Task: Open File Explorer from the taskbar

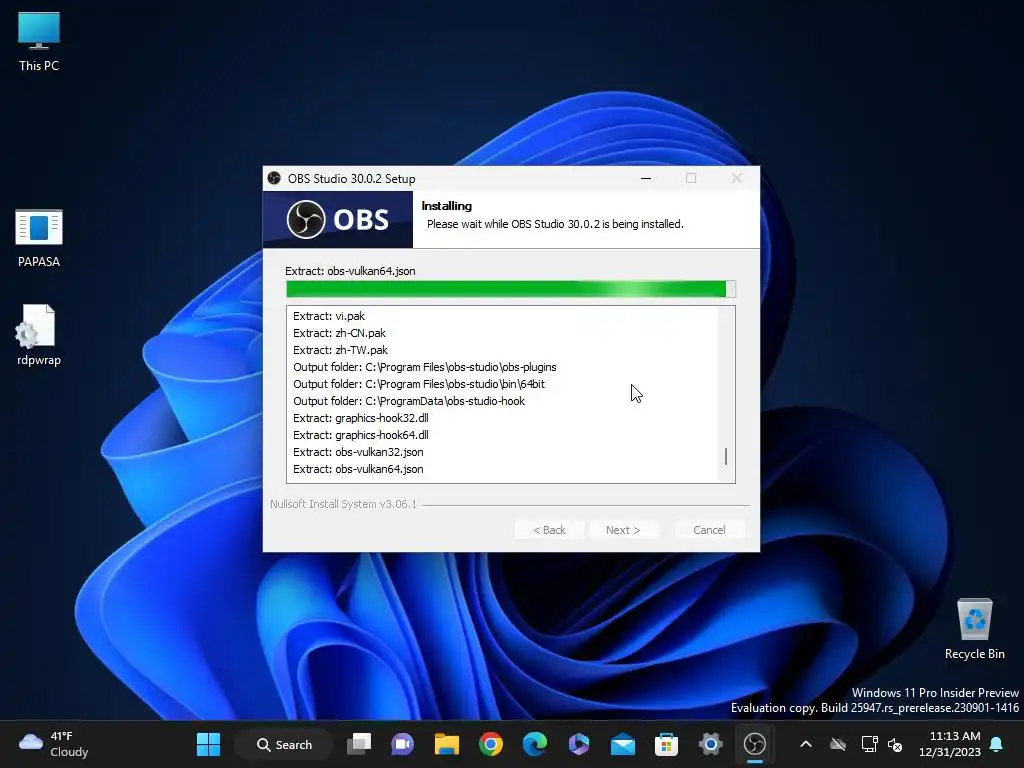Action: (447, 744)
